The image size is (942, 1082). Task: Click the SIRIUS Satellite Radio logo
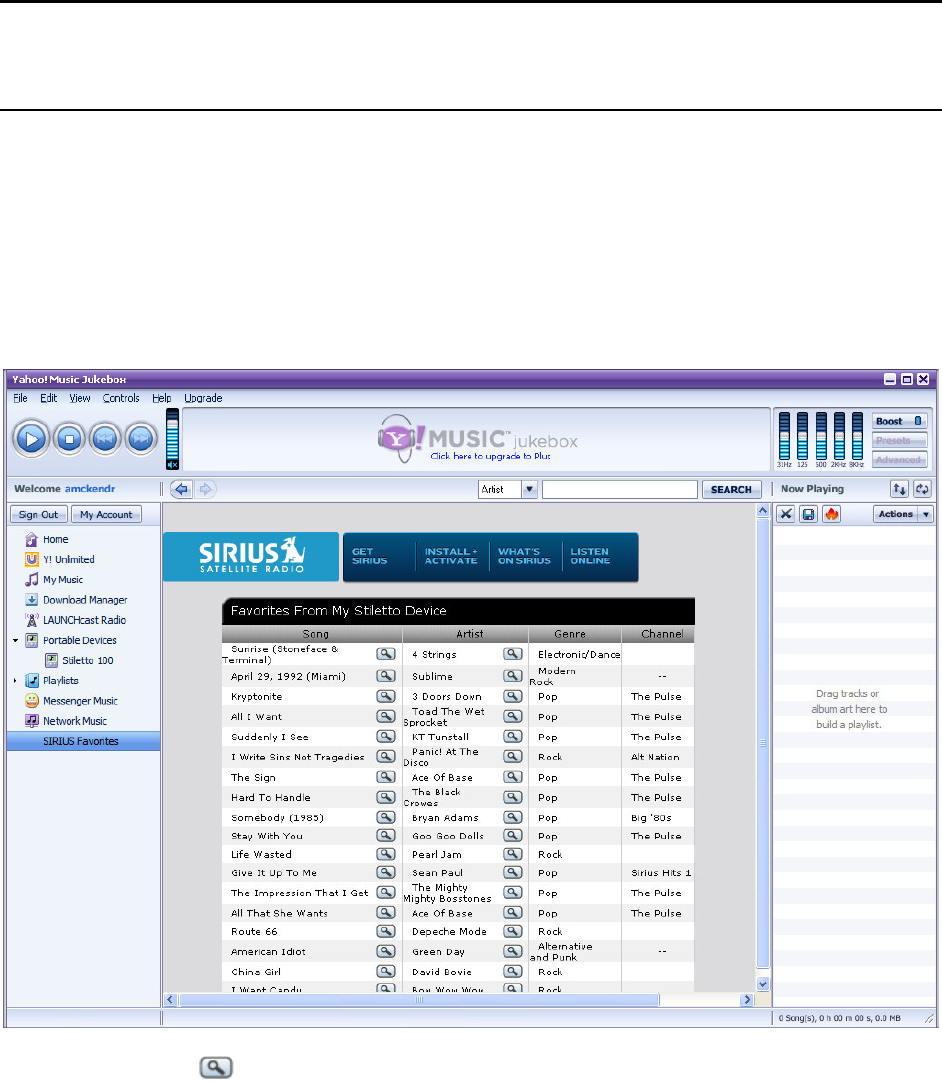251,557
